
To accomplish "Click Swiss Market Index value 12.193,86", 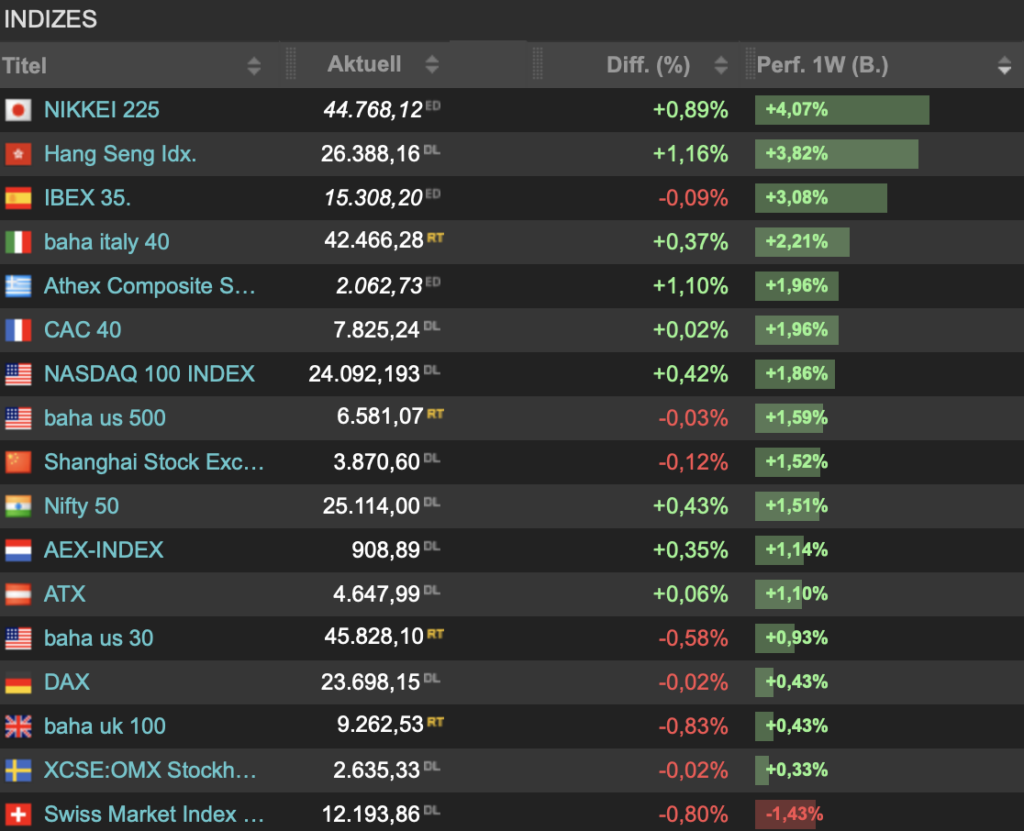I will tap(371, 814).
